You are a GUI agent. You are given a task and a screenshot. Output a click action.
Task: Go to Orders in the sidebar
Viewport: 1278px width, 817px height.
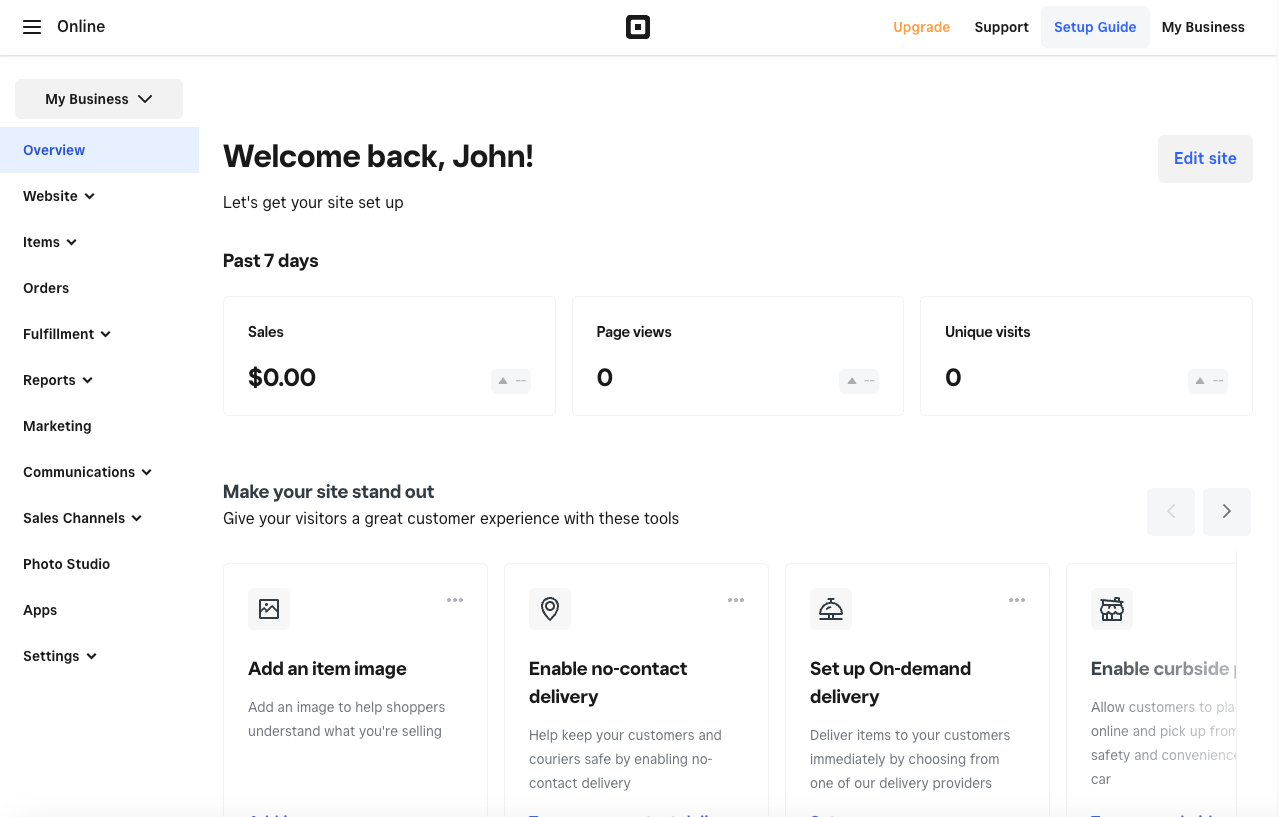pyautogui.click(x=46, y=288)
